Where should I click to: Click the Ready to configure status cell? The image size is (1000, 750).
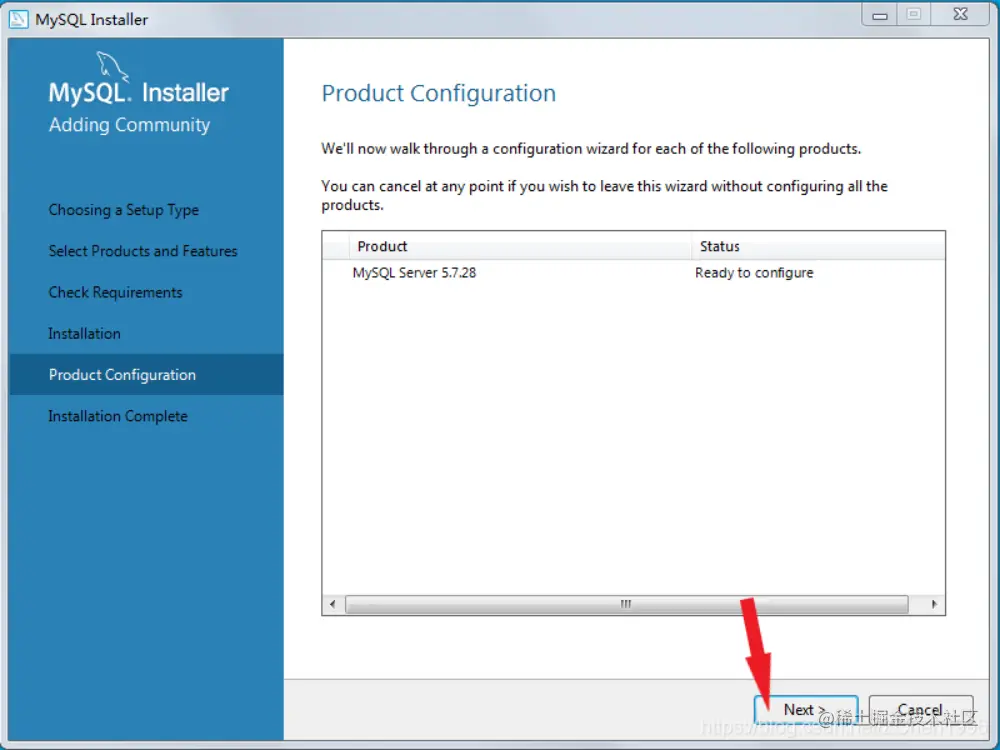[x=754, y=272]
